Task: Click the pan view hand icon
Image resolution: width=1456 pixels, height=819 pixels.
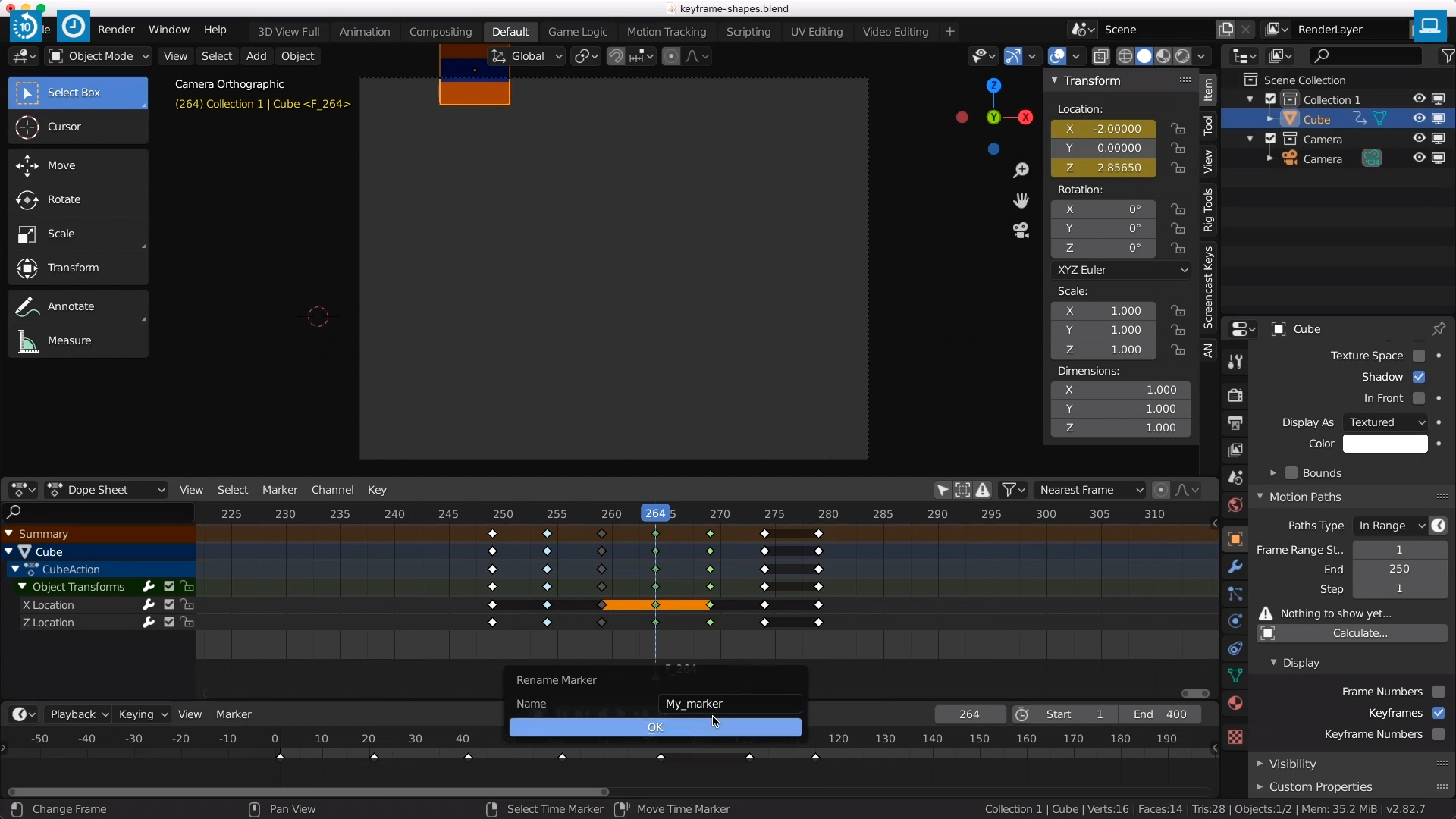Action: click(1021, 200)
